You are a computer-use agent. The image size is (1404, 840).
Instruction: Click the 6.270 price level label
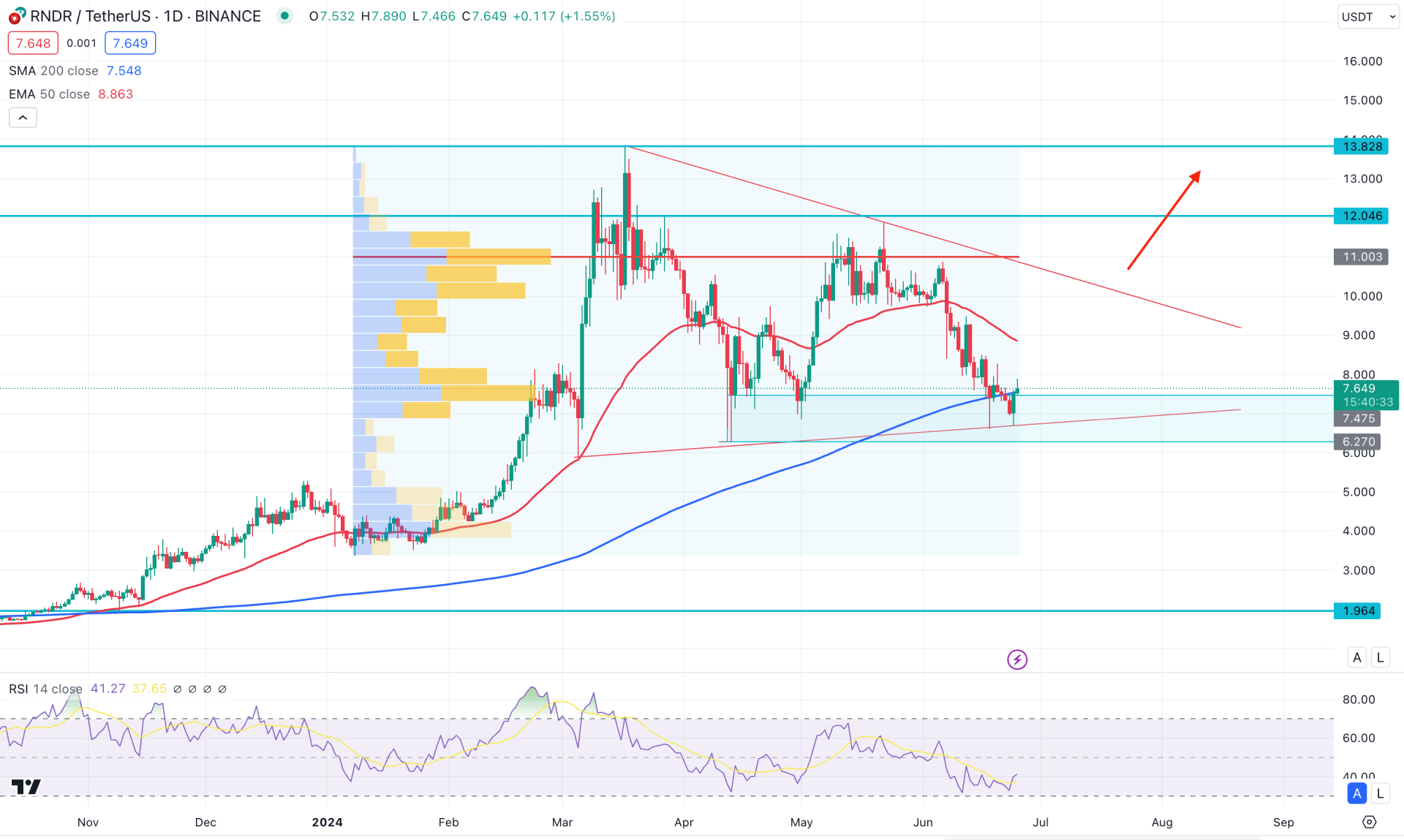[x=1357, y=442]
